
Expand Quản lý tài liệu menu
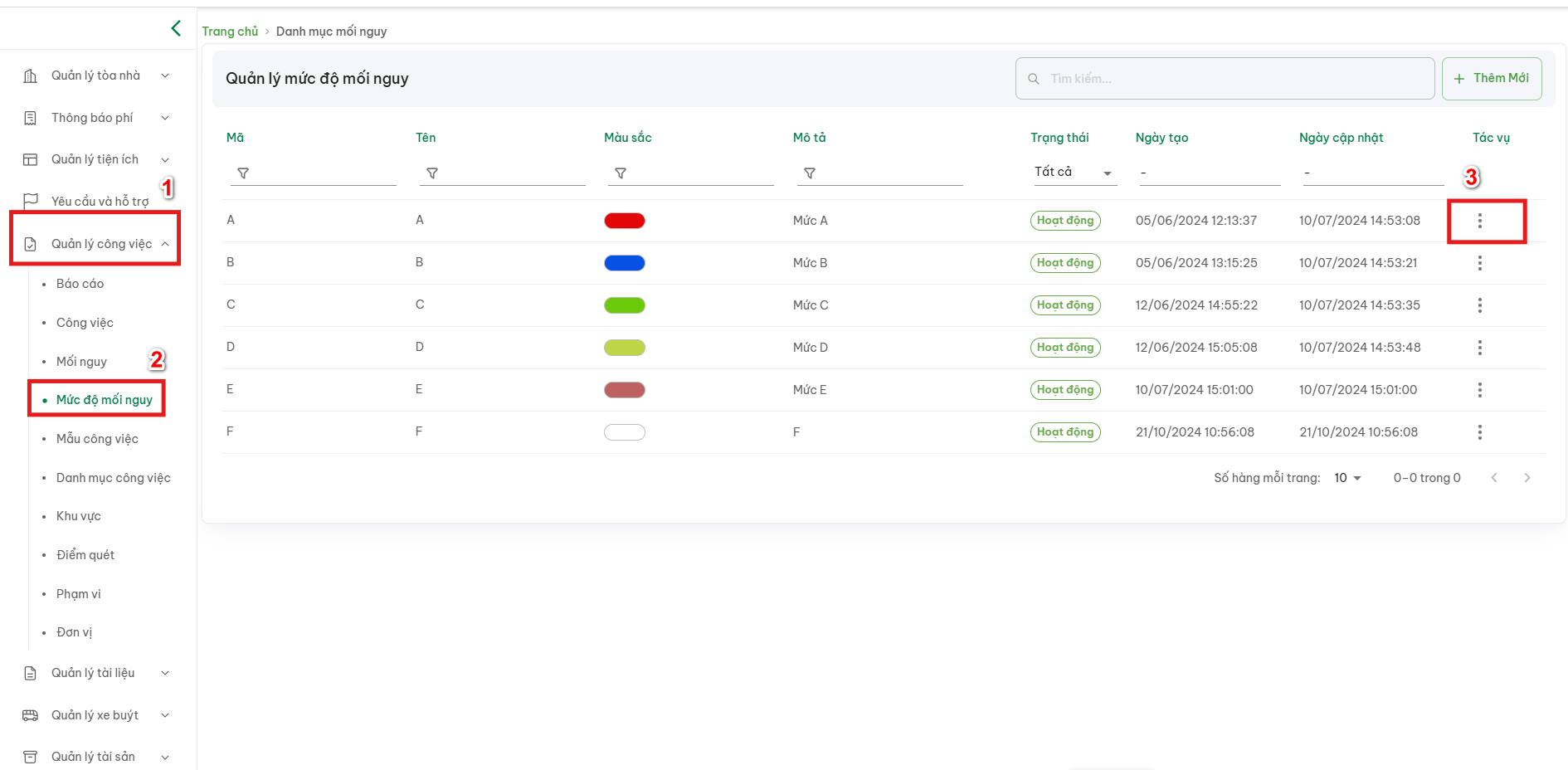165,673
